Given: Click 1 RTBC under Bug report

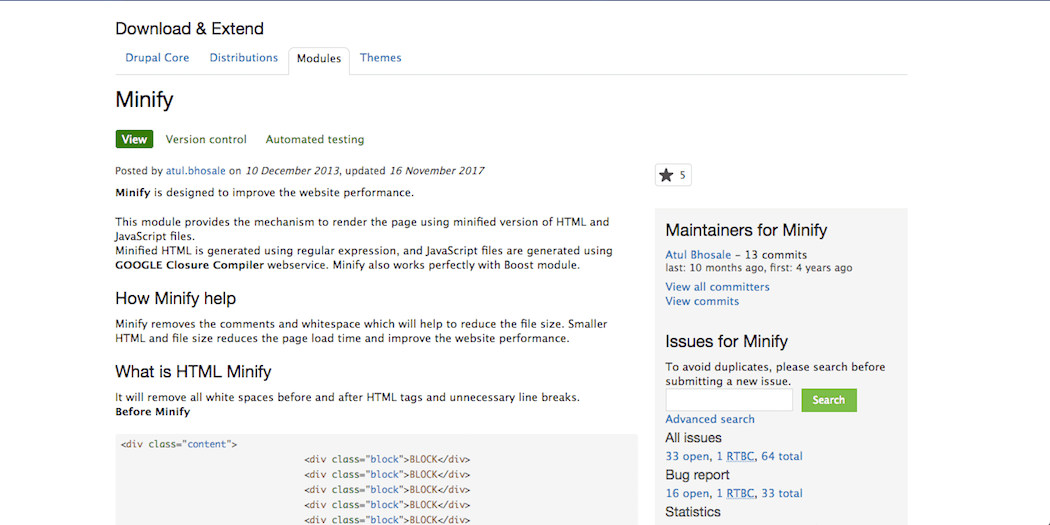Looking at the screenshot, I should 736,493.
